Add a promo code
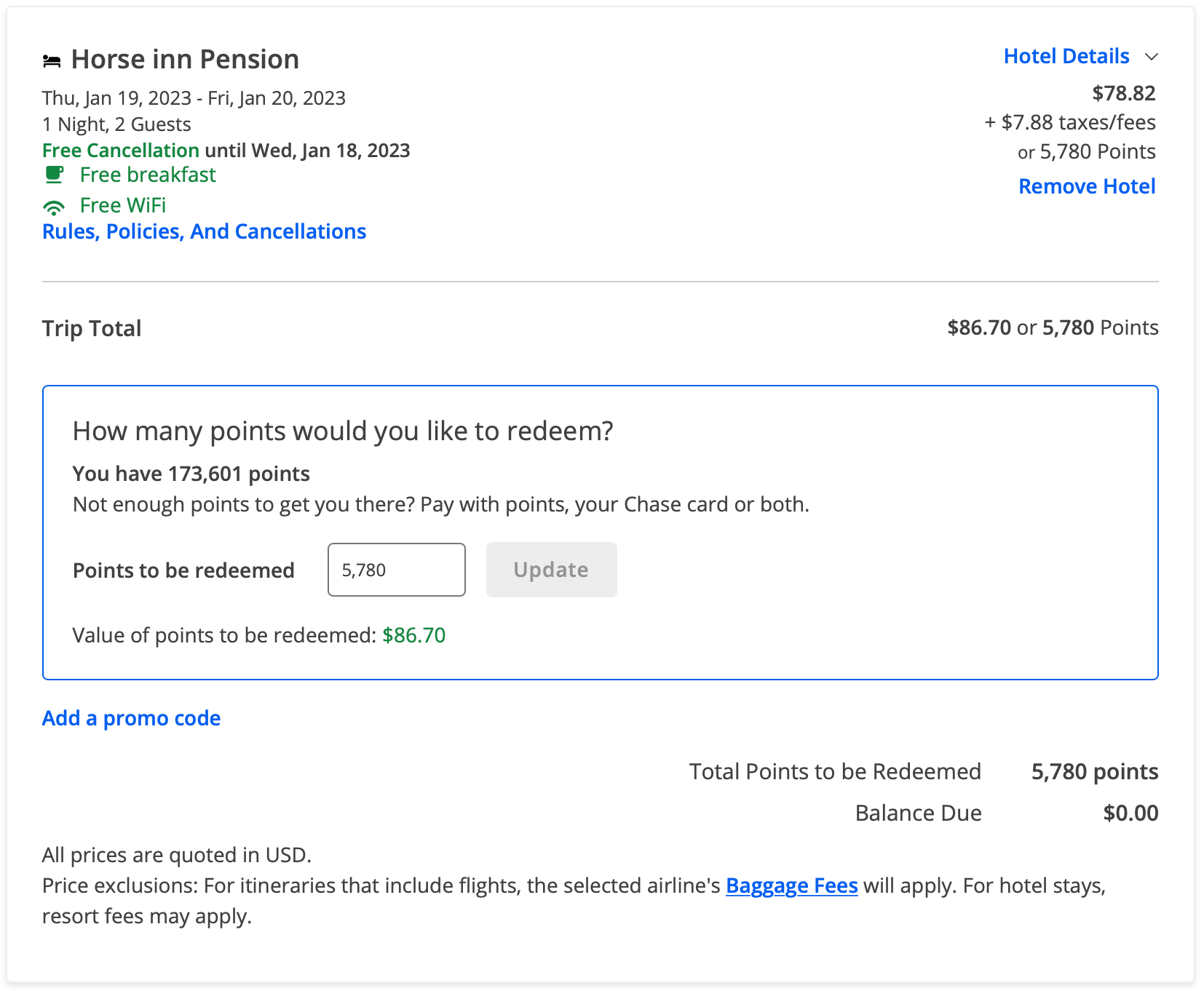This screenshot has height=991, width=1204. (x=131, y=718)
